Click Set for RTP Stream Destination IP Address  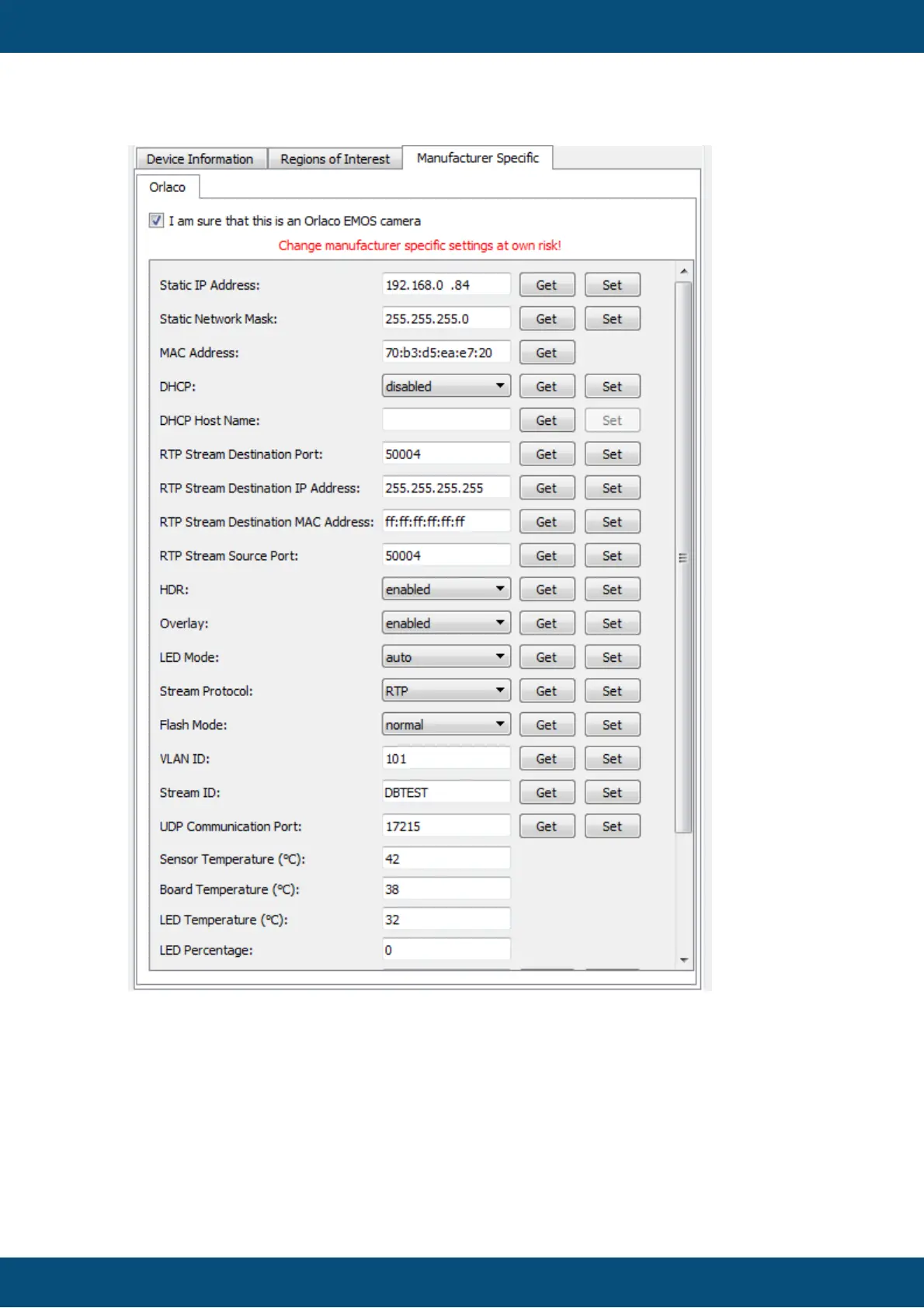pyautogui.click(x=613, y=488)
